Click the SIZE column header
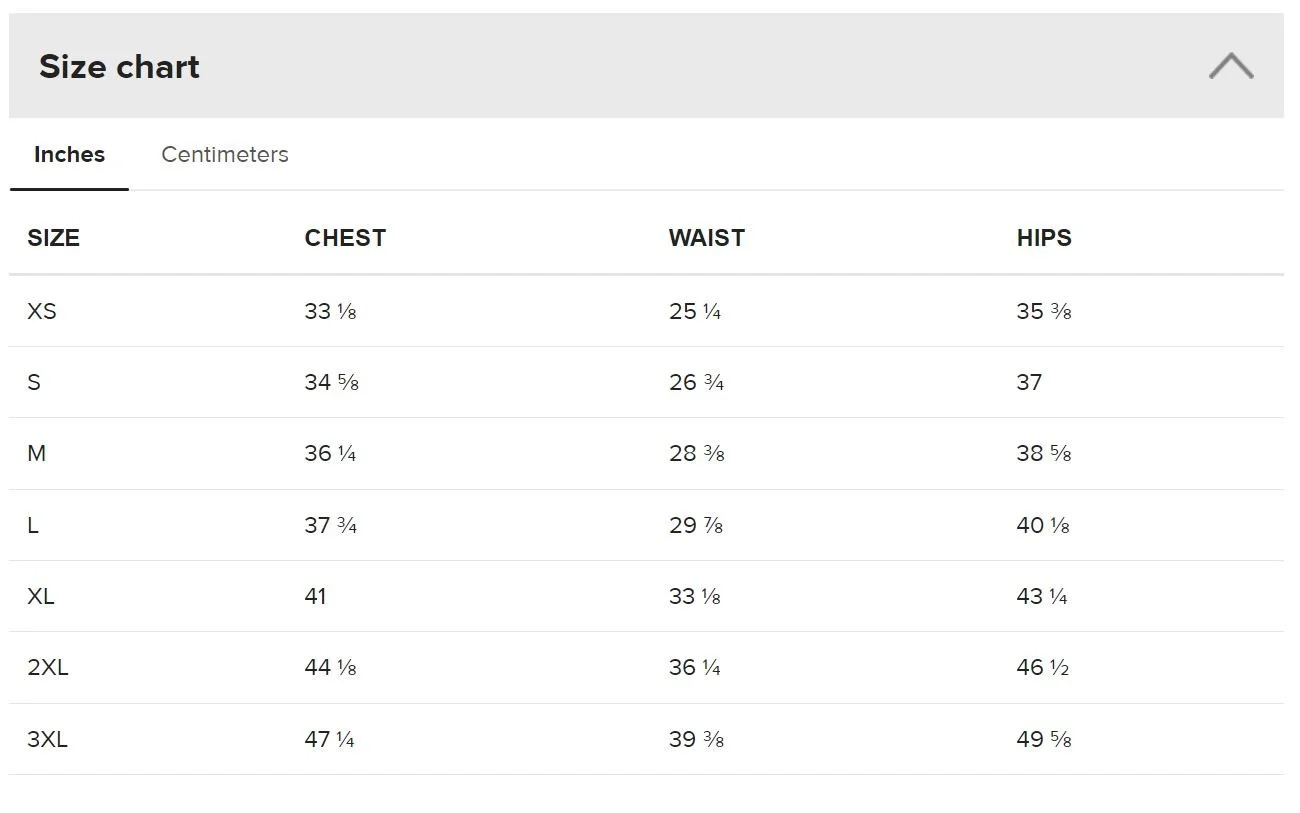1300x813 pixels. (x=53, y=238)
